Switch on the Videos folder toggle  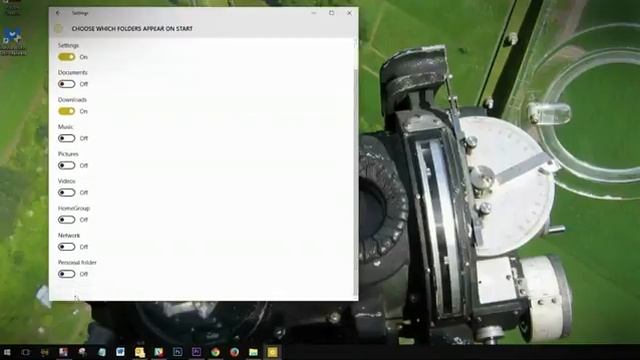coord(67,193)
